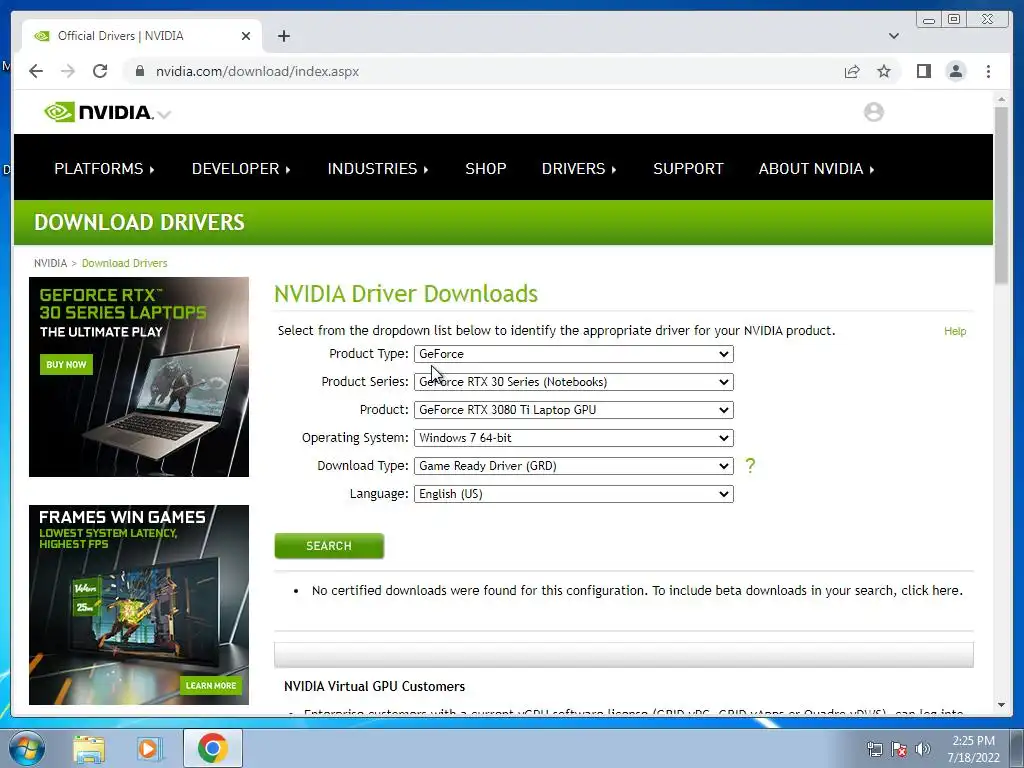Open the Product Type dropdown

pyautogui.click(x=573, y=354)
